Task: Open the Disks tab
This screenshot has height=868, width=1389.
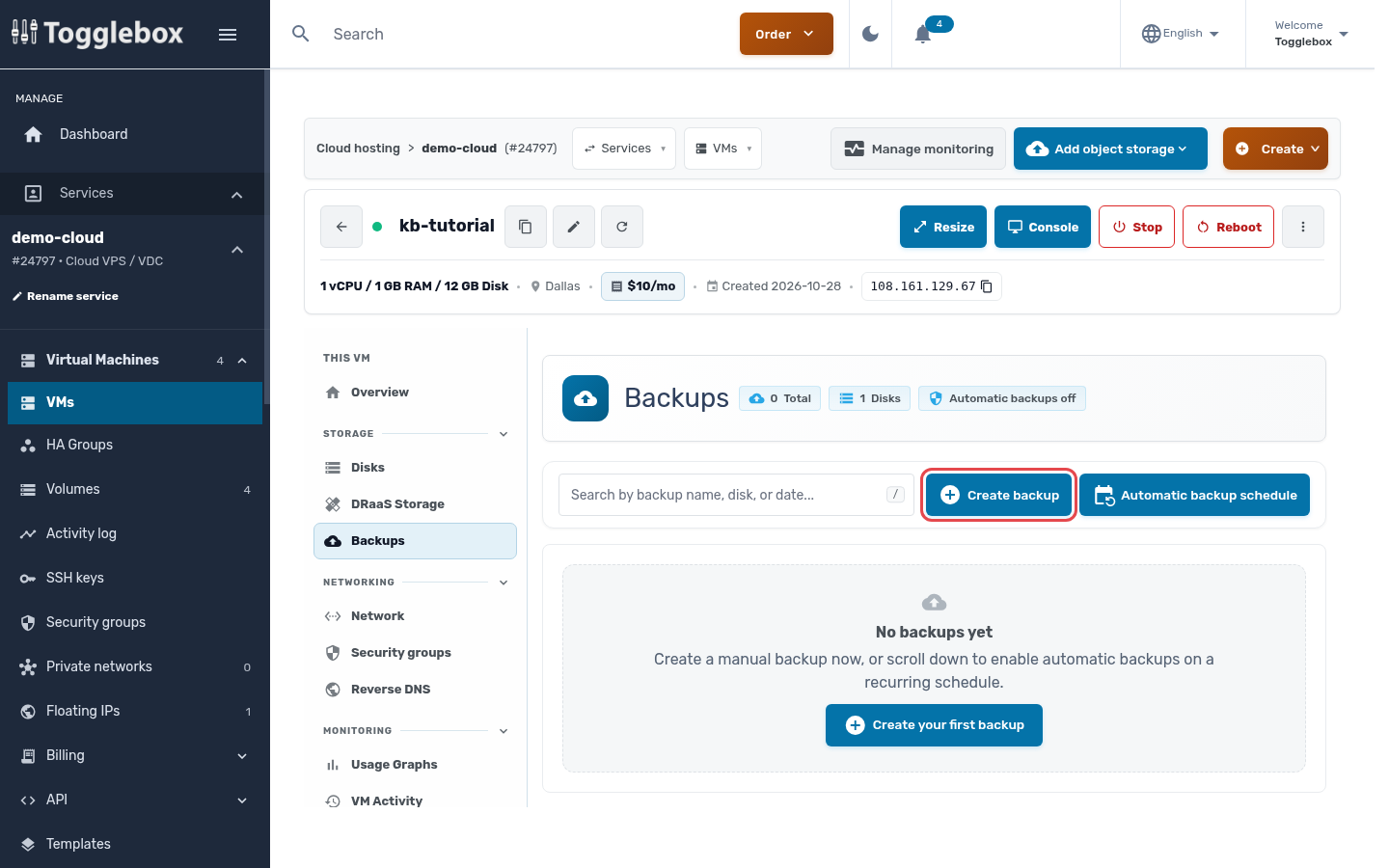Action: click(415, 468)
